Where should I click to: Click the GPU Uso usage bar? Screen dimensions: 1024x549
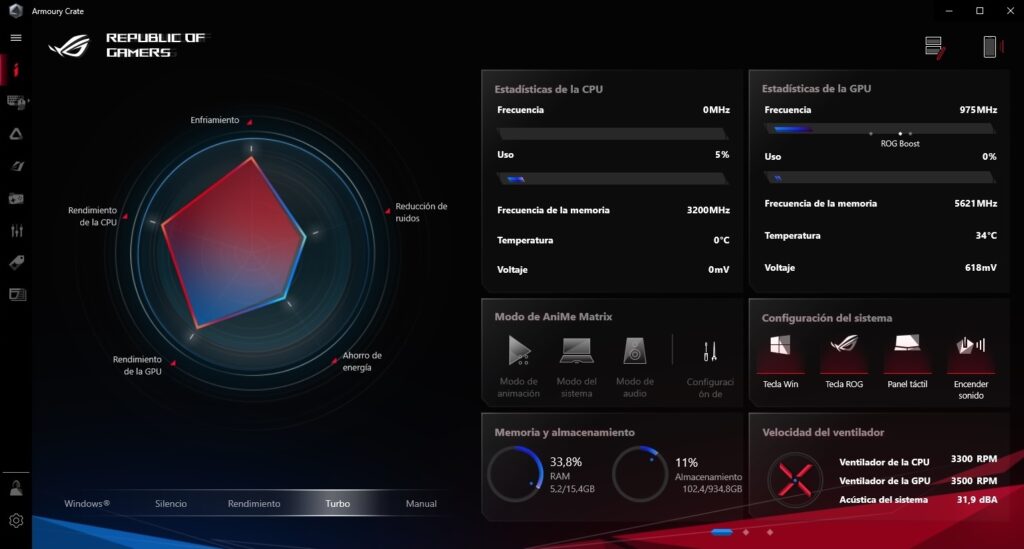880,177
